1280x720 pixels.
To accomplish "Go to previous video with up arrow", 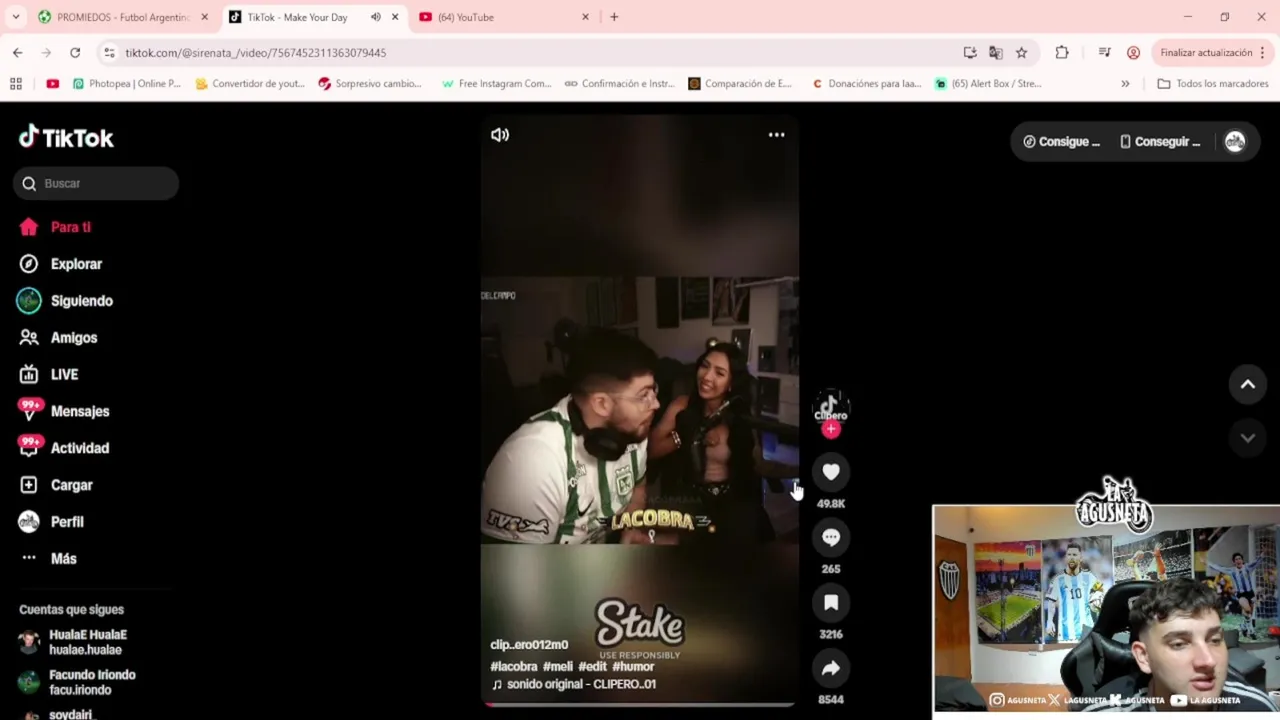I will click(x=1248, y=384).
